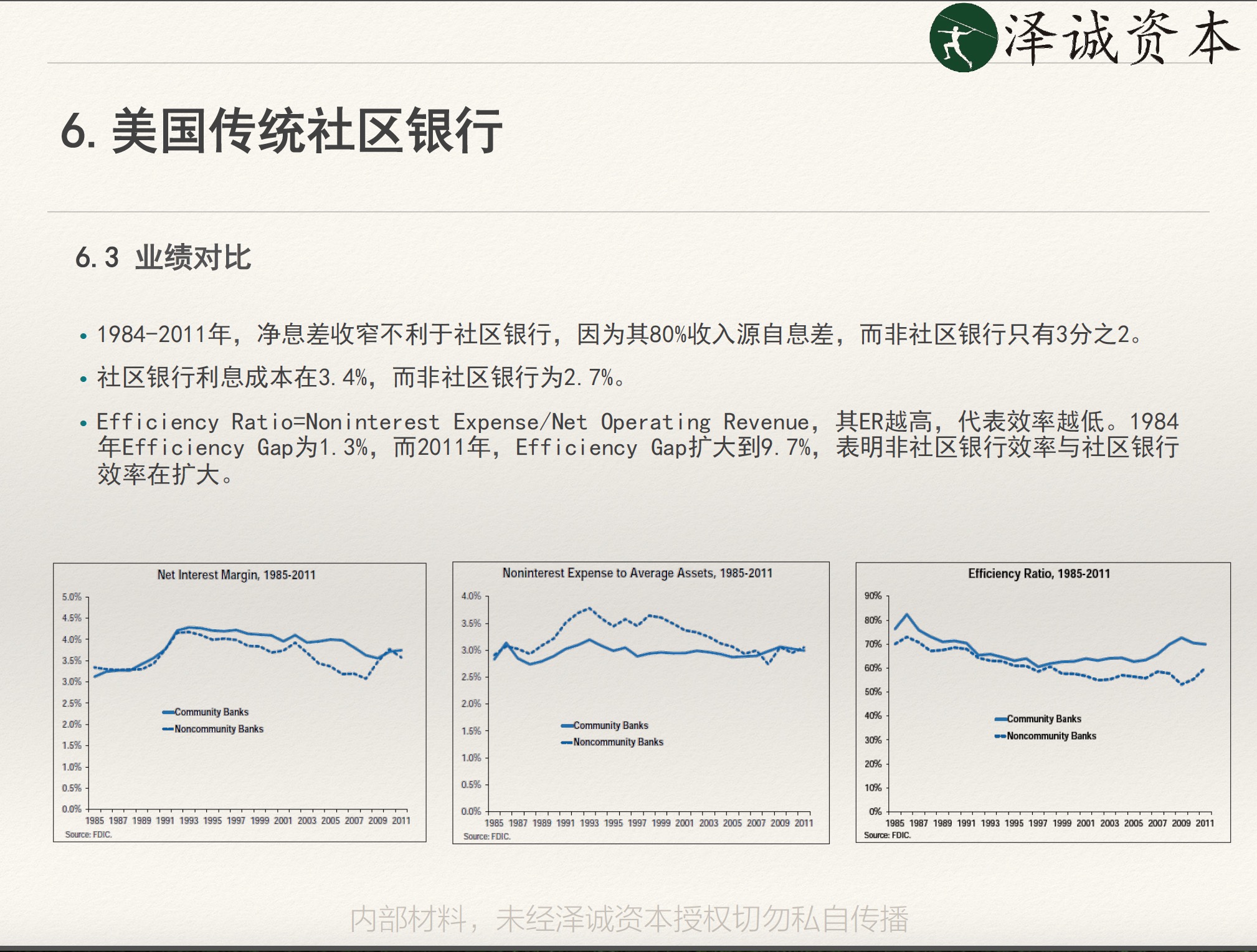Click Source: FDIC. under Noninterest Expense chart
This screenshot has height=952, width=1257.
[487, 836]
